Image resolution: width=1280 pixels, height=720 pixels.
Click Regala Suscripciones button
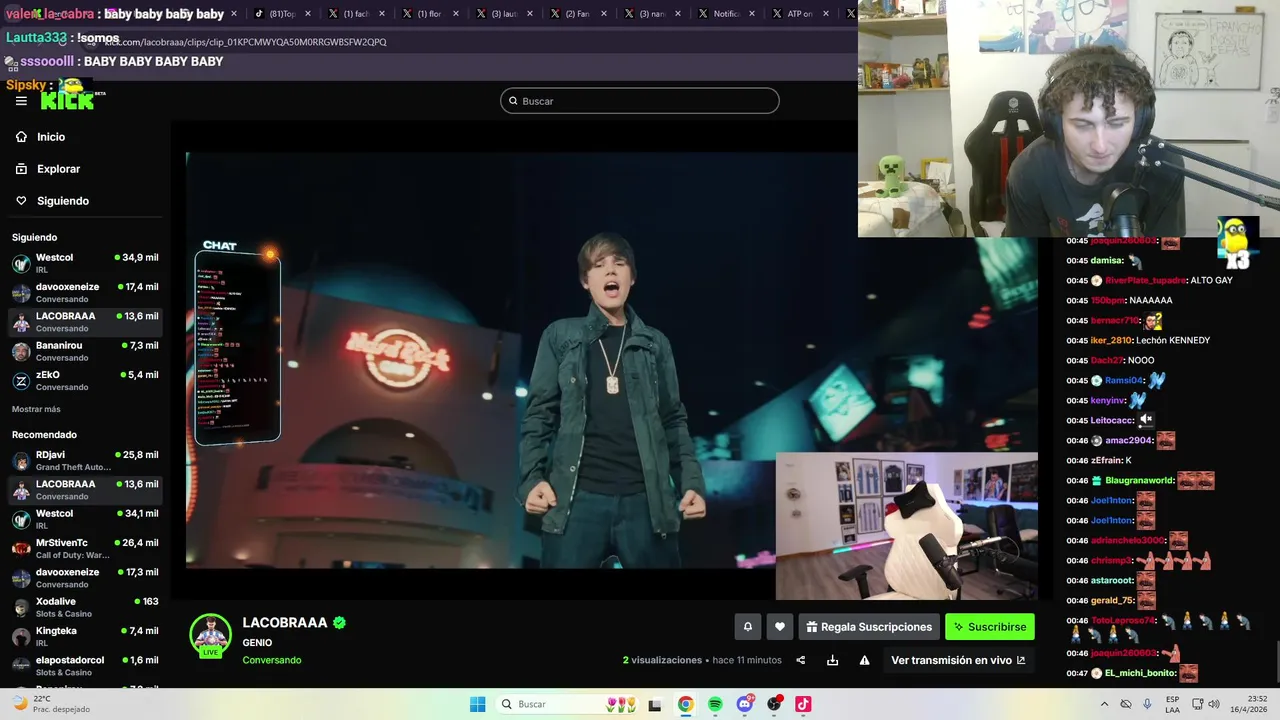869,627
